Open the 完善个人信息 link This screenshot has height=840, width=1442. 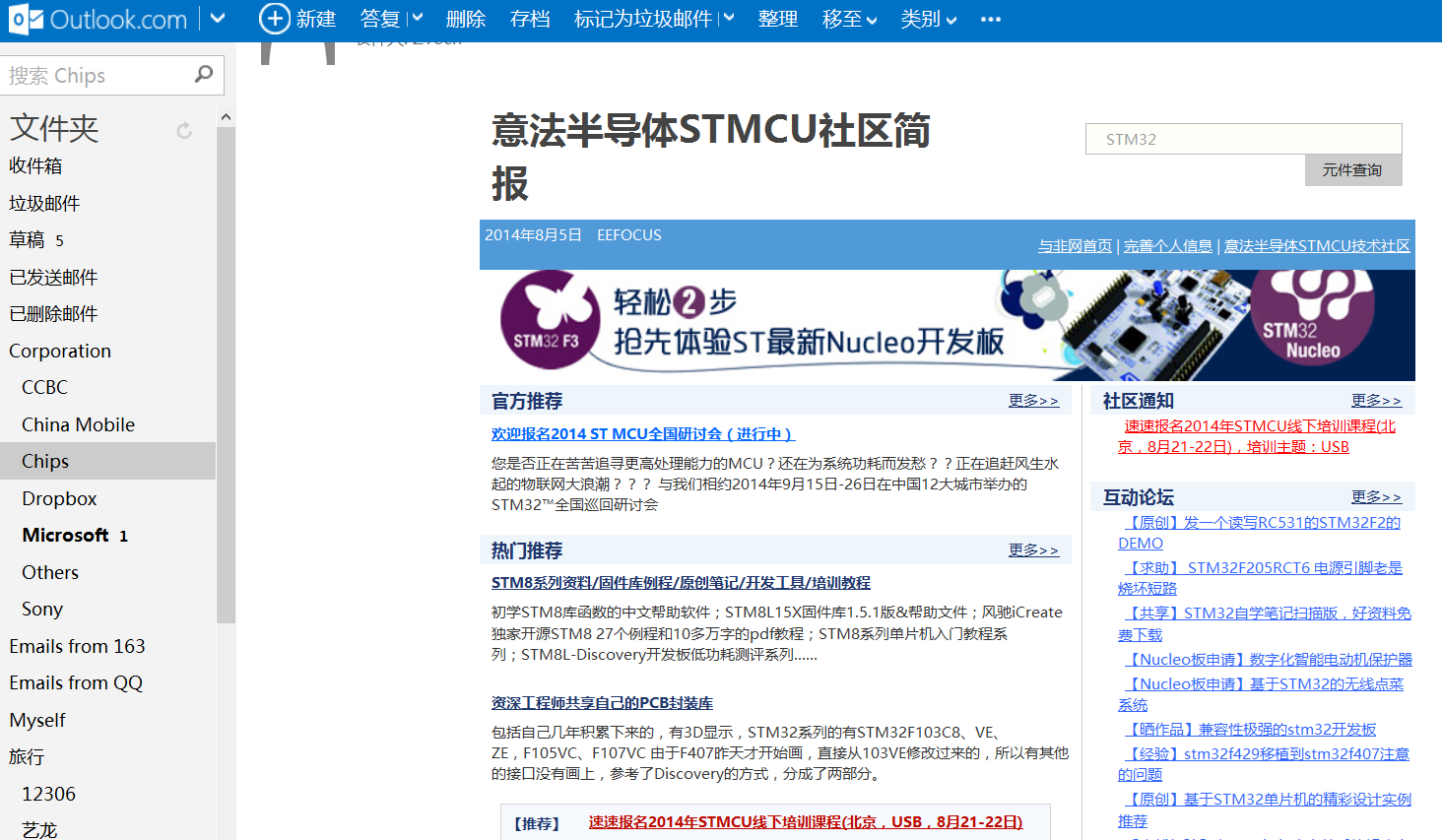pos(1168,246)
